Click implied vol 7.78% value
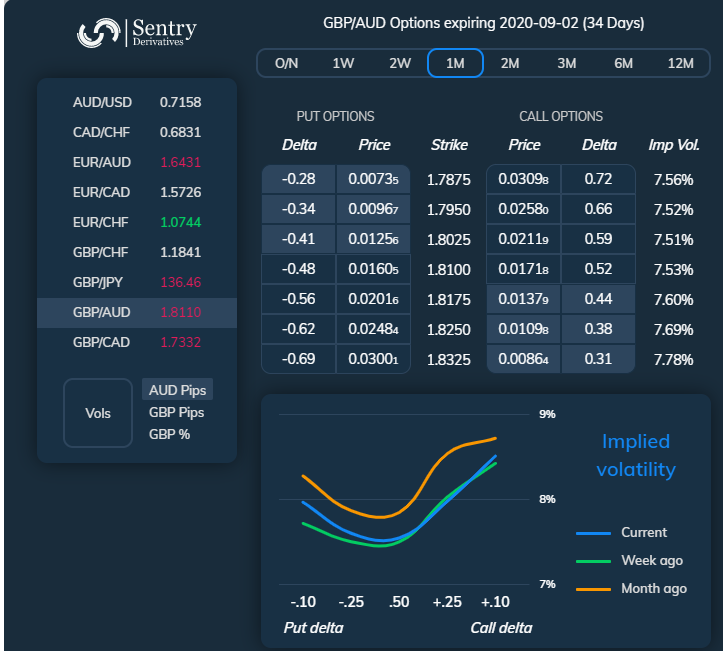The image size is (723, 651). [x=673, y=360]
